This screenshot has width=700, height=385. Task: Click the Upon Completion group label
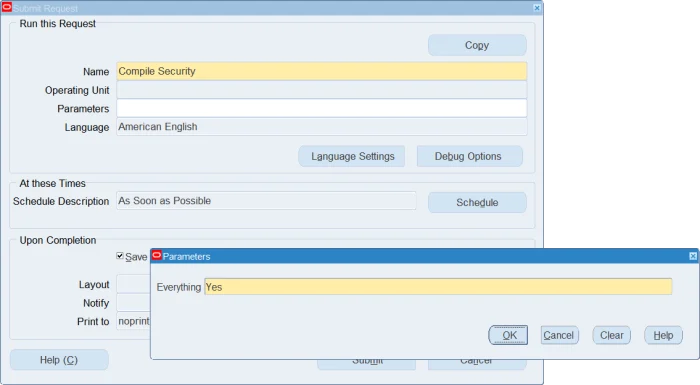click(x=58, y=240)
